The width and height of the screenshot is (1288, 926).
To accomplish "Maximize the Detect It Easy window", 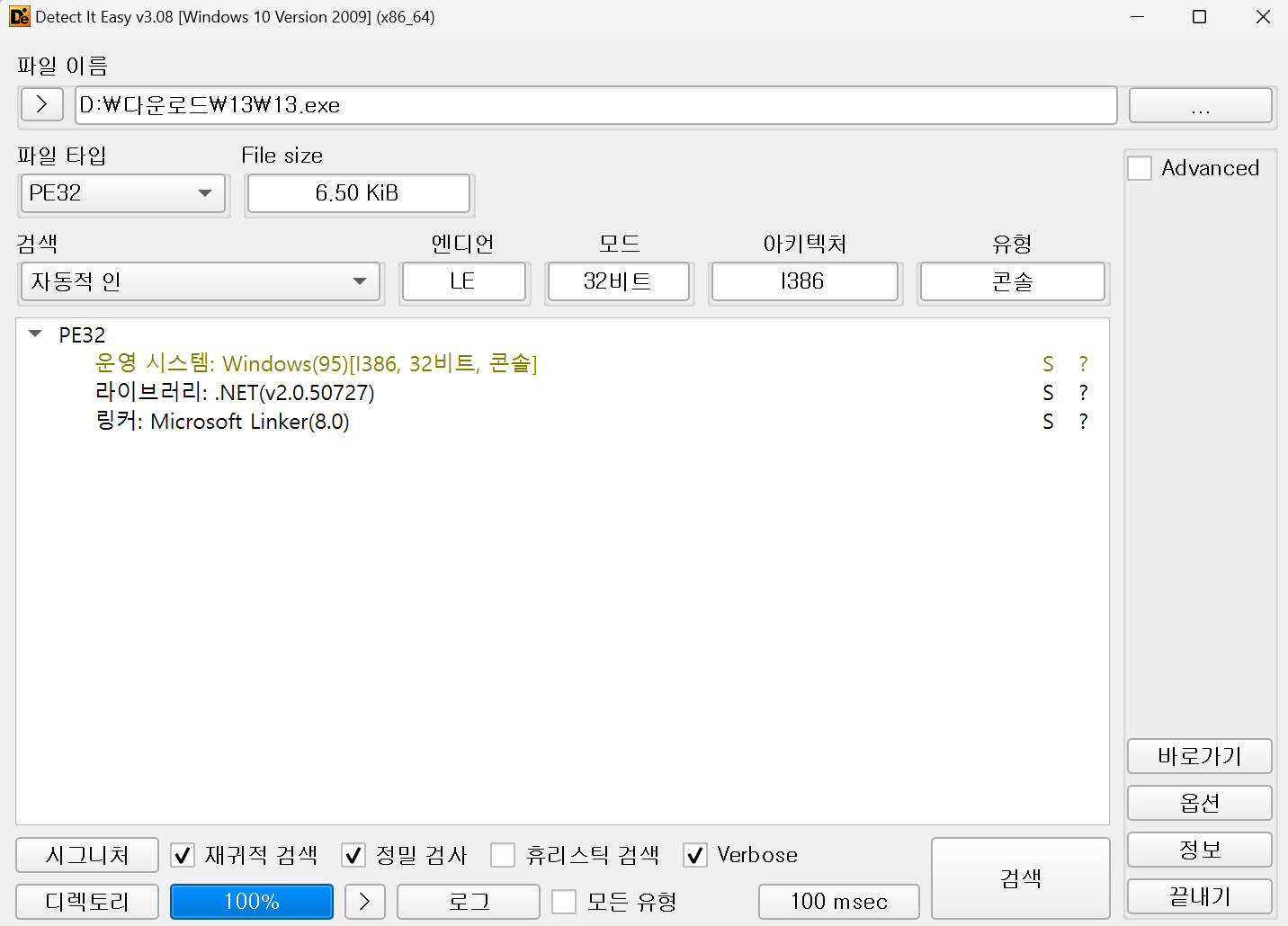I will coord(1199,17).
